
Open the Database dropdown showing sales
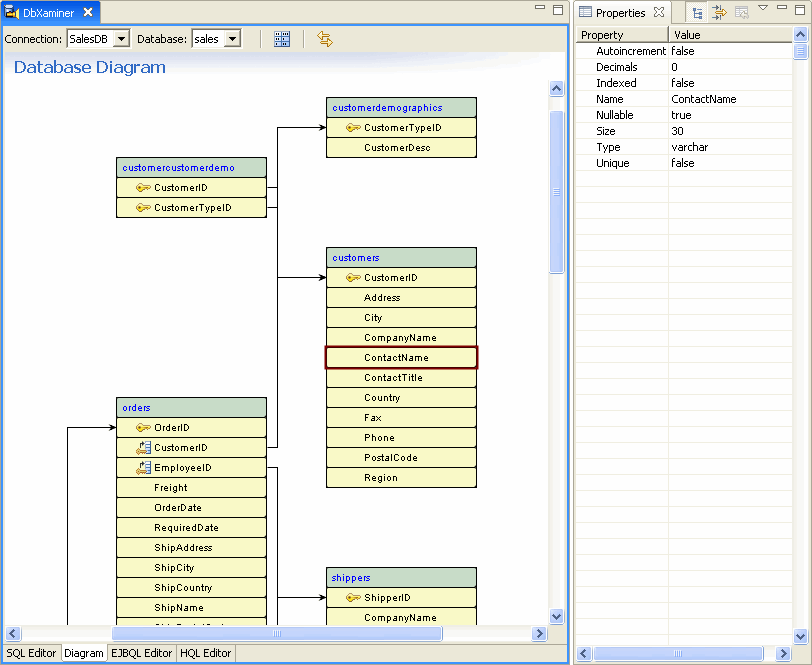tap(230, 38)
